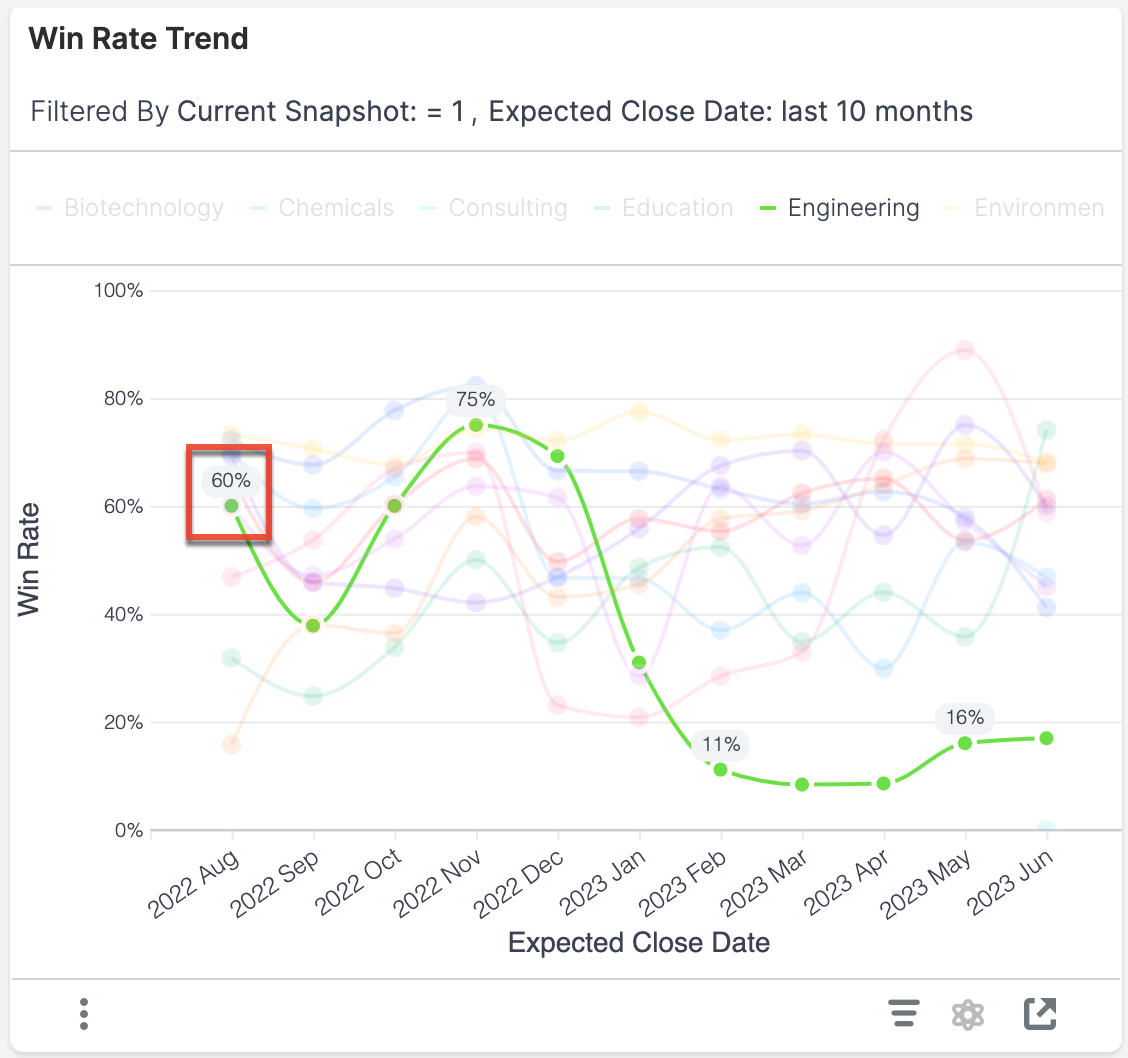Viewport: 1128px width, 1058px height.
Task: Click the Win Rate Trend title
Action: 139,38
